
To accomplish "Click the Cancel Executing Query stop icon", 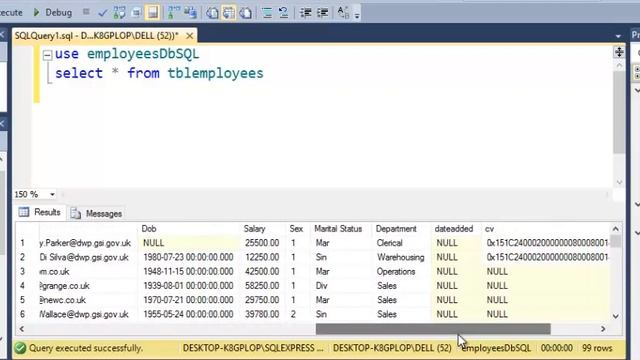I will click(x=86, y=12).
